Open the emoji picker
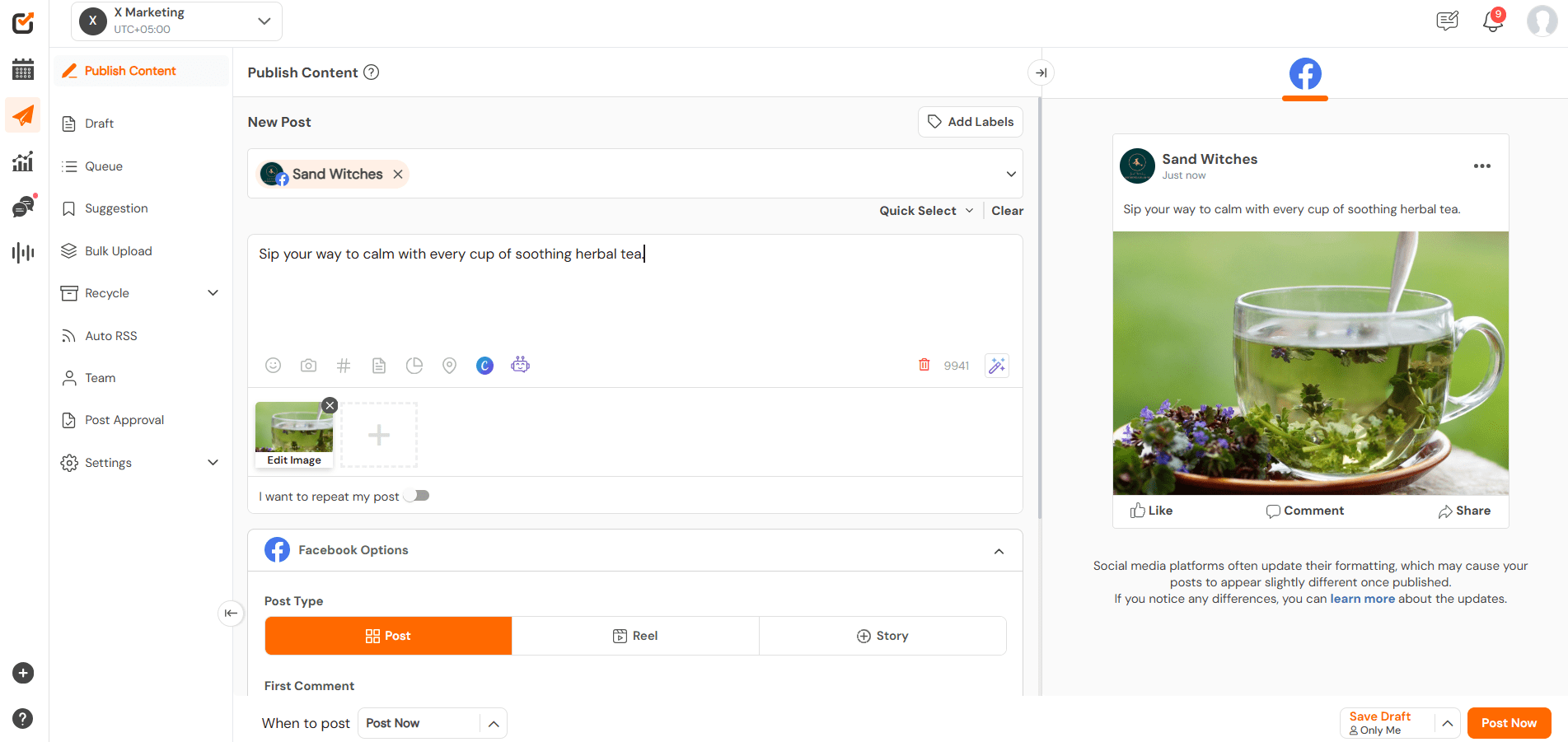This screenshot has height=742, width=1568. 273,365
